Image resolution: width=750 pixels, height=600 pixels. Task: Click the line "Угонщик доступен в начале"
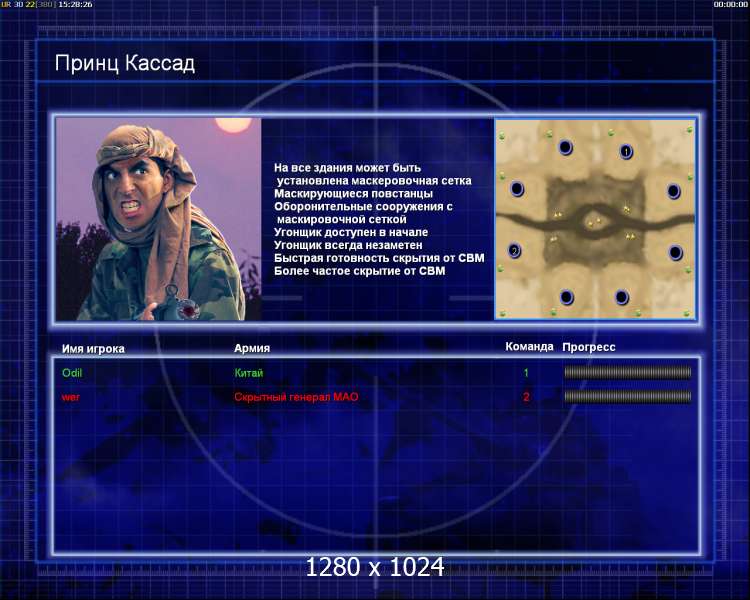(x=351, y=233)
